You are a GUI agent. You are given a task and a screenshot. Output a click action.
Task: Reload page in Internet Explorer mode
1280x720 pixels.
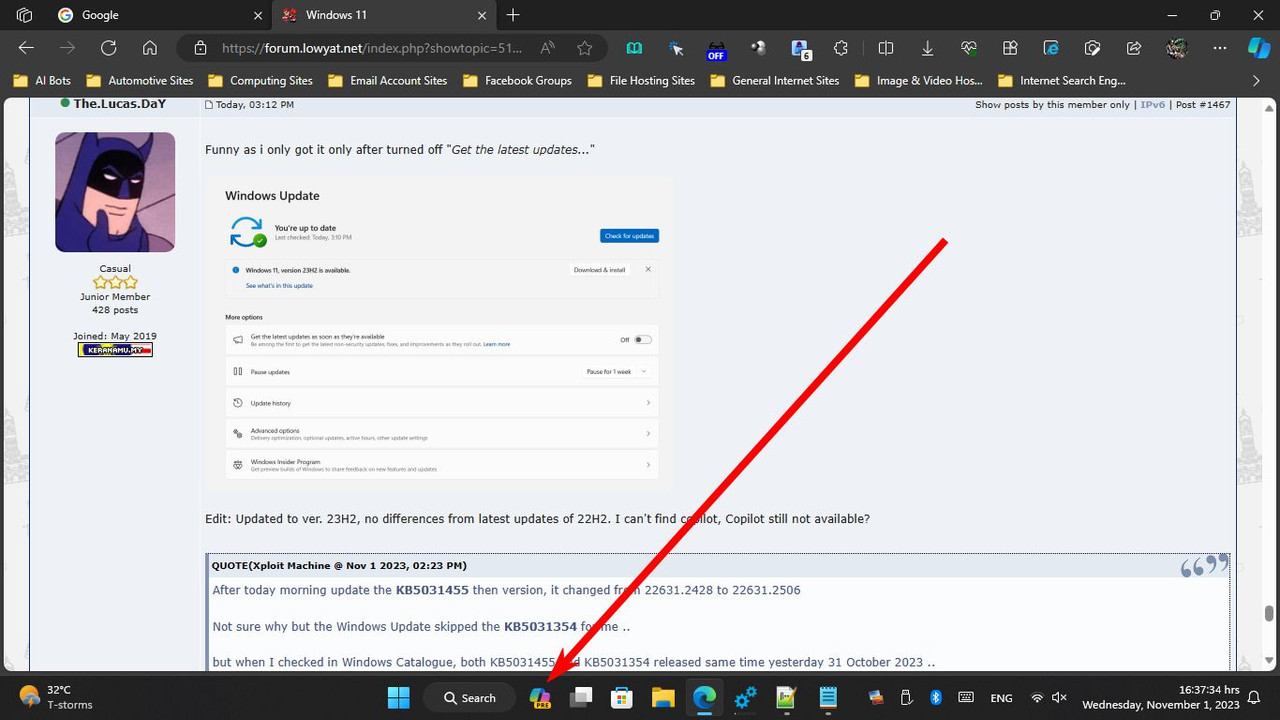point(1051,48)
